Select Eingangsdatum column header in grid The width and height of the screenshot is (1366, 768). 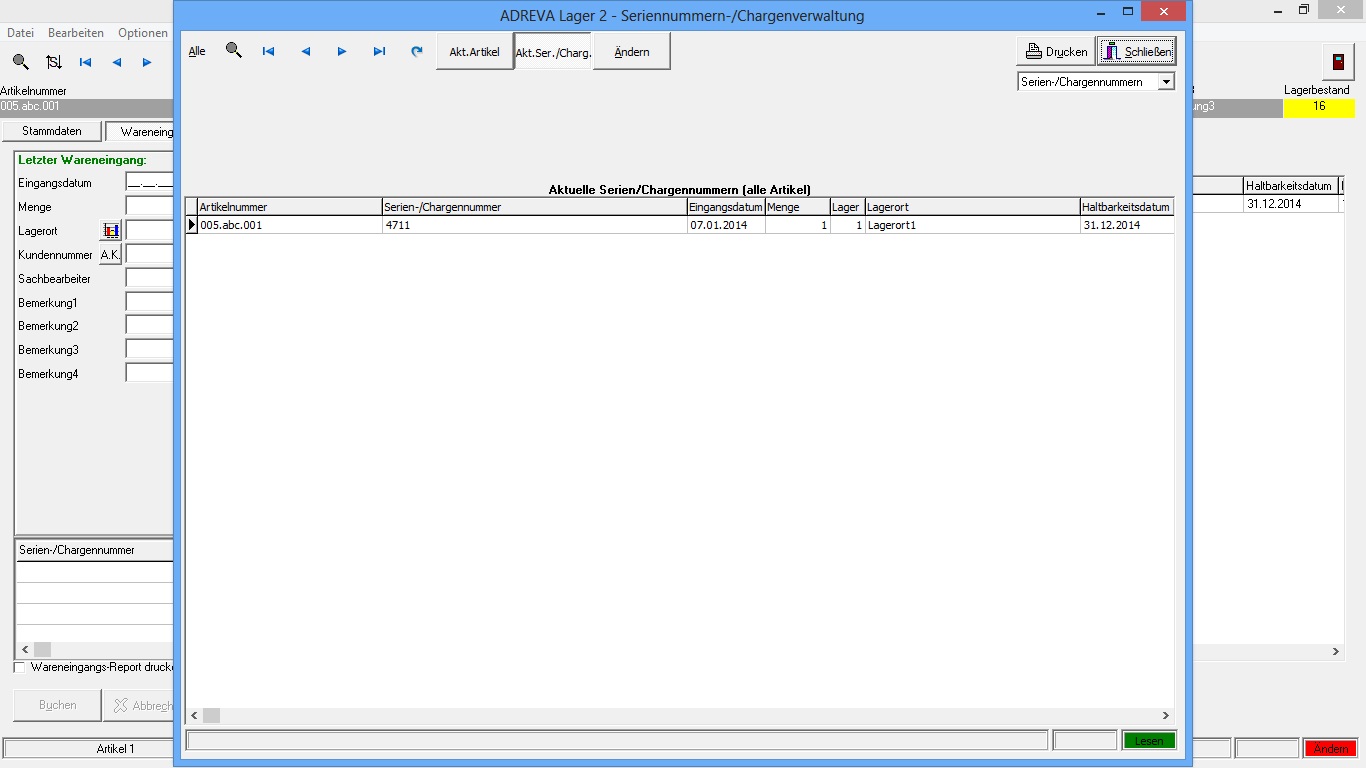click(x=726, y=207)
